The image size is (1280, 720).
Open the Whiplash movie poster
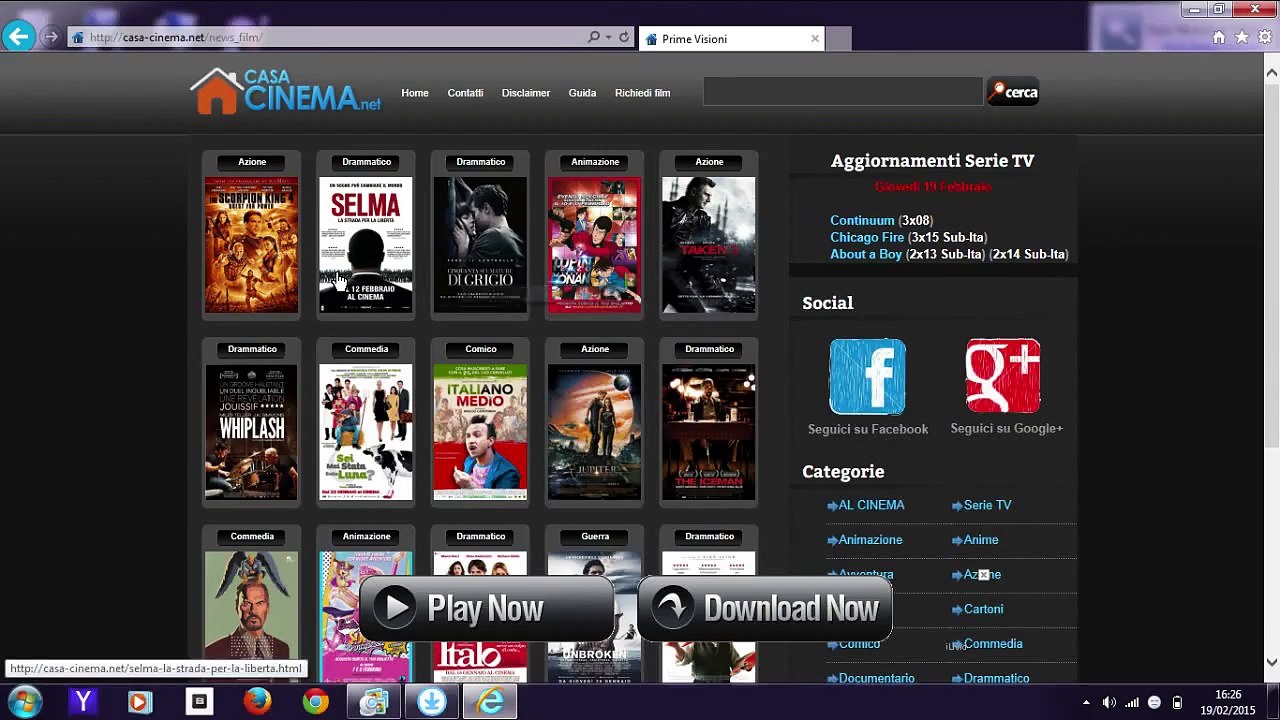click(252, 432)
